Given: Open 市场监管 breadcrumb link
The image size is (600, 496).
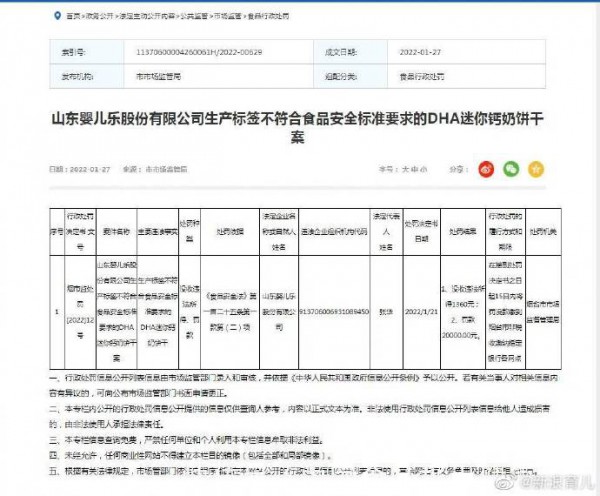Looking at the screenshot, I should point(227,16).
